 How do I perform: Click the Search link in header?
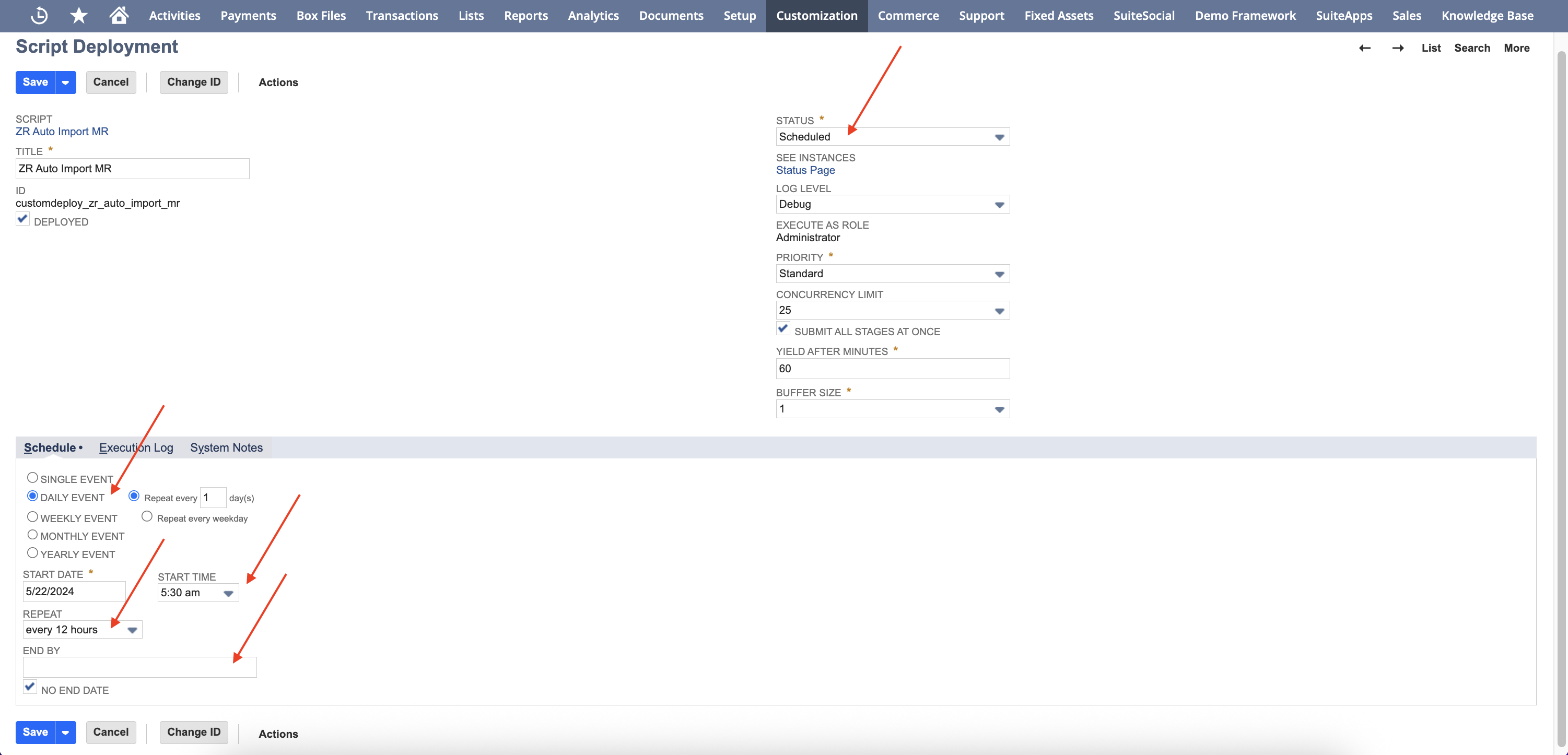[x=1472, y=48]
